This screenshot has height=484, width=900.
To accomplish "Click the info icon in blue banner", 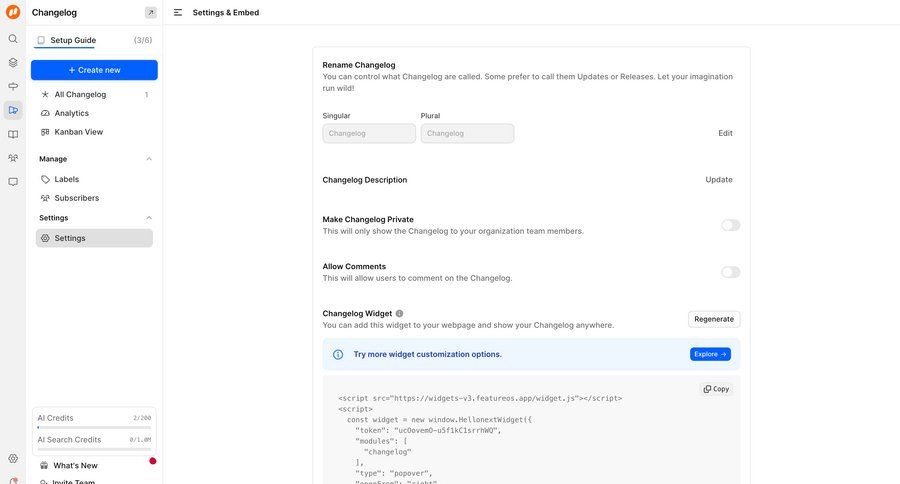I will 338,354.
